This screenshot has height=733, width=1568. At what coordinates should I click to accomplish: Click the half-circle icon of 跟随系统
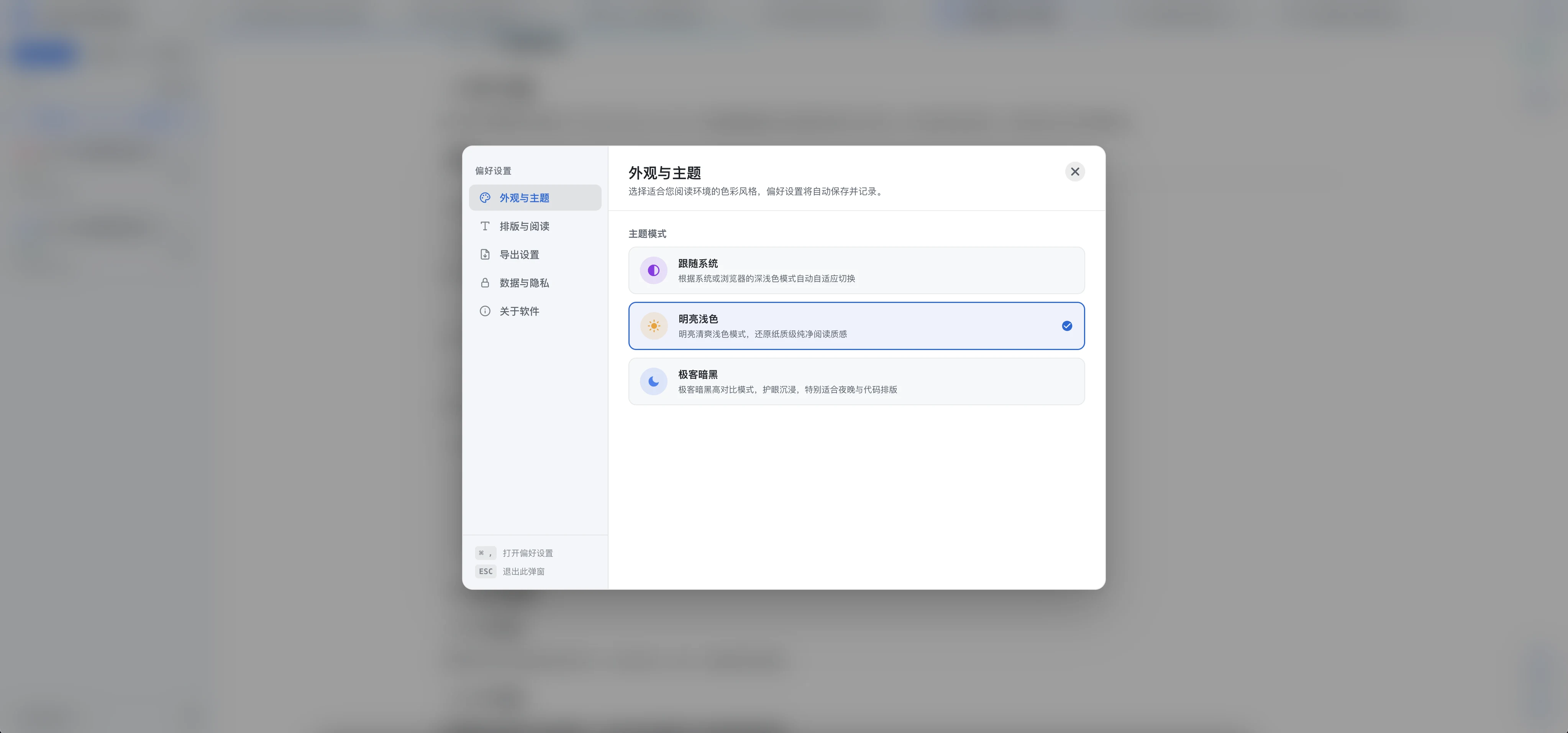point(654,271)
